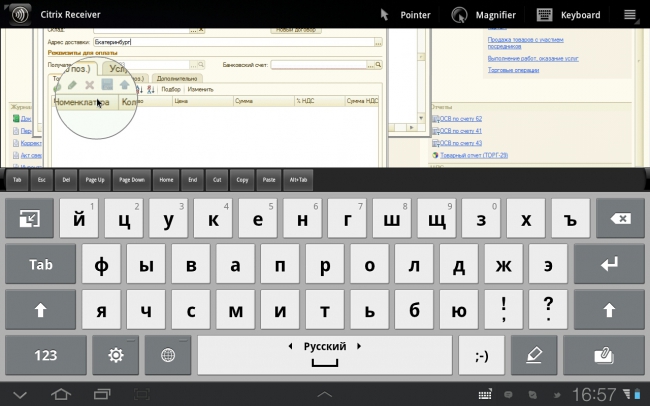Tap the Русский spacebar
Image resolution: width=650 pixels, height=406 pixels.
325,355
